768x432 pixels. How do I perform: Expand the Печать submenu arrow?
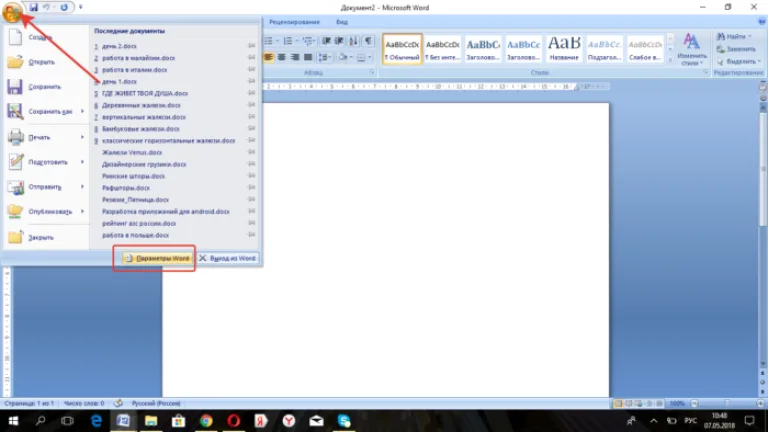tap(82, 137)
